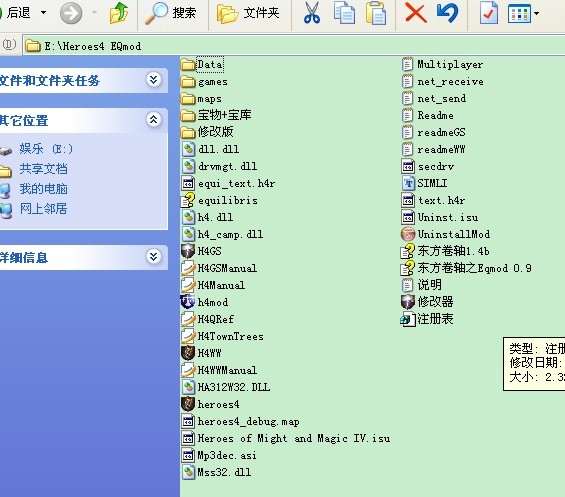Select the readmeWW text file
The height and width of the screenshot is (497, 565).
tap(433, 149)
